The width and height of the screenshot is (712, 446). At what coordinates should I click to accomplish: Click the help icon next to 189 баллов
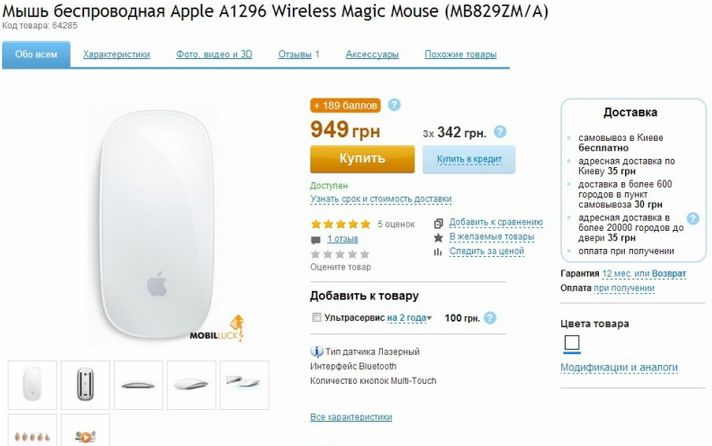pyautogui.click(x=394, y=104)
